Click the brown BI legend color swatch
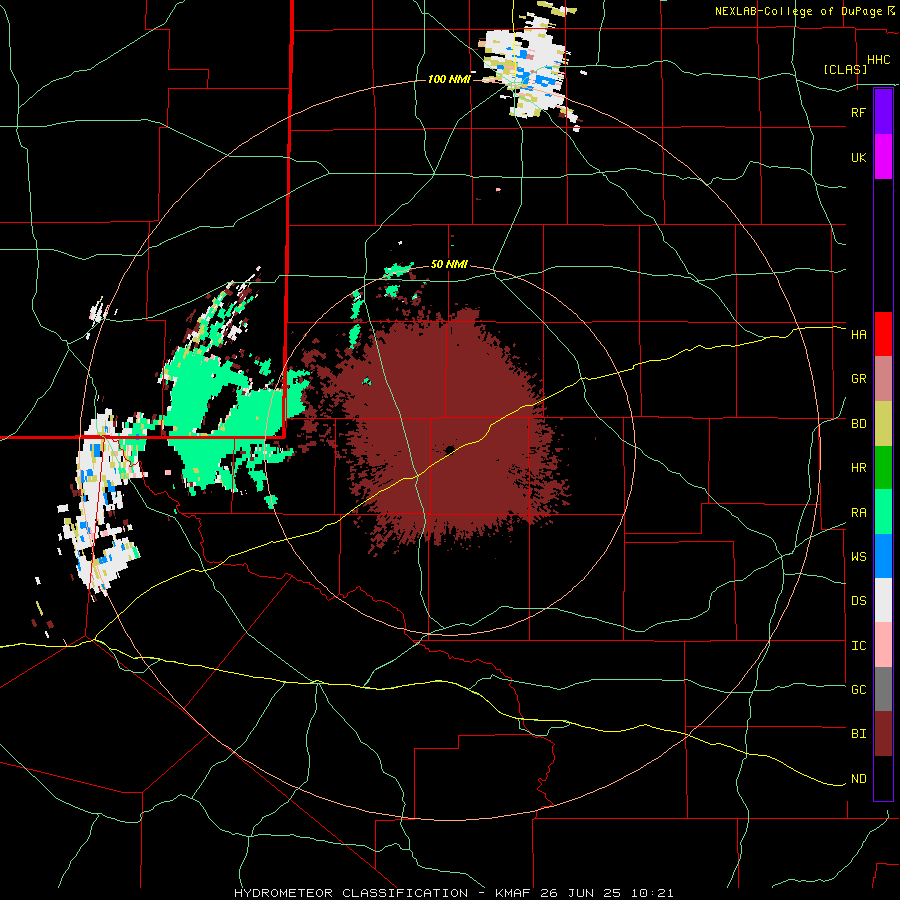900x900 pixels. click(883, 734)
